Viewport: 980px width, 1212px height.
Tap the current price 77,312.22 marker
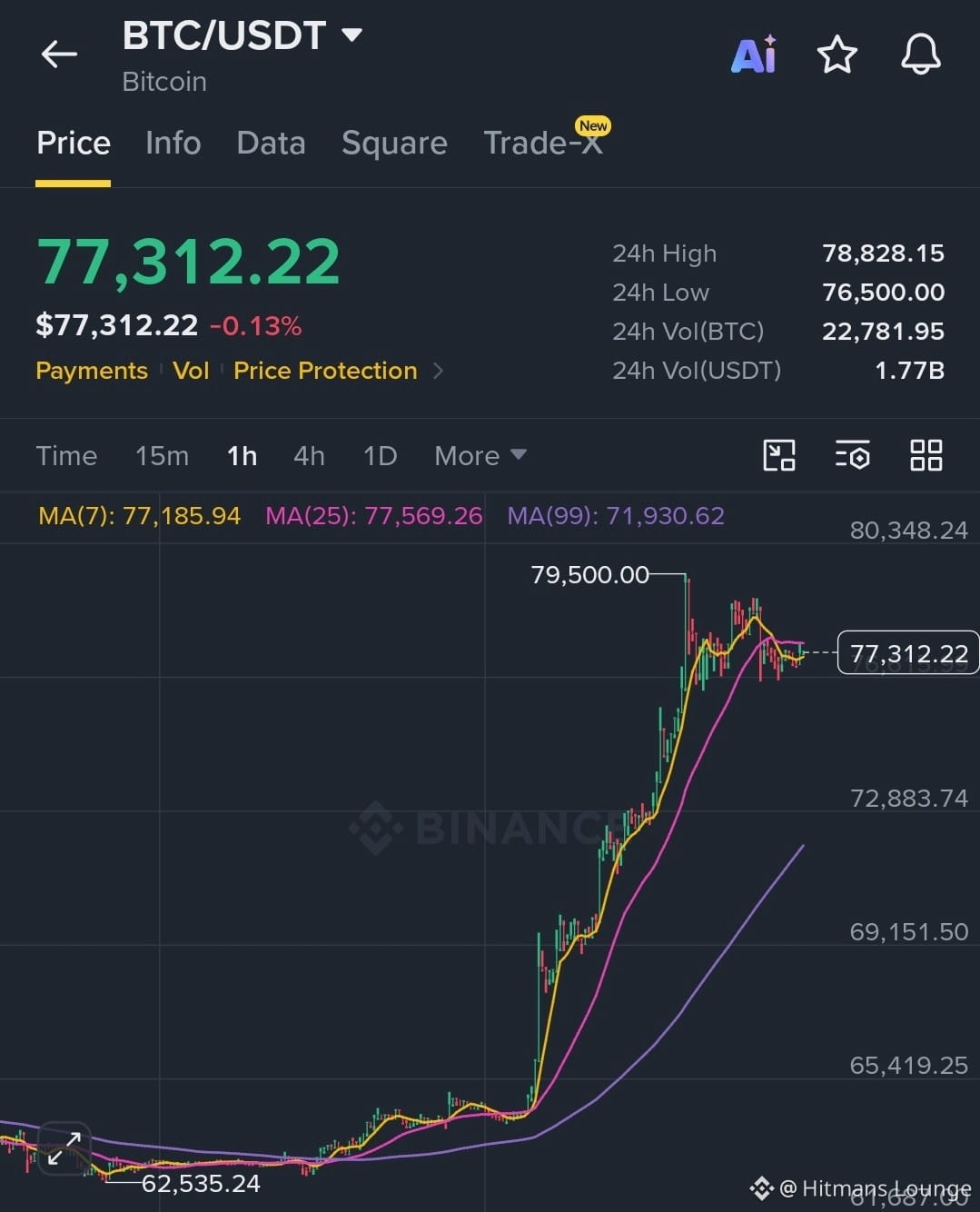[x=907, y=653]
